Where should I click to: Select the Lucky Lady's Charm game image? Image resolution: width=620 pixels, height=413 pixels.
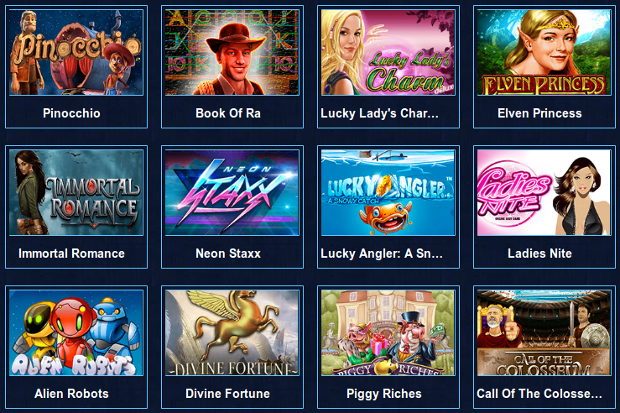pos(388,53)
